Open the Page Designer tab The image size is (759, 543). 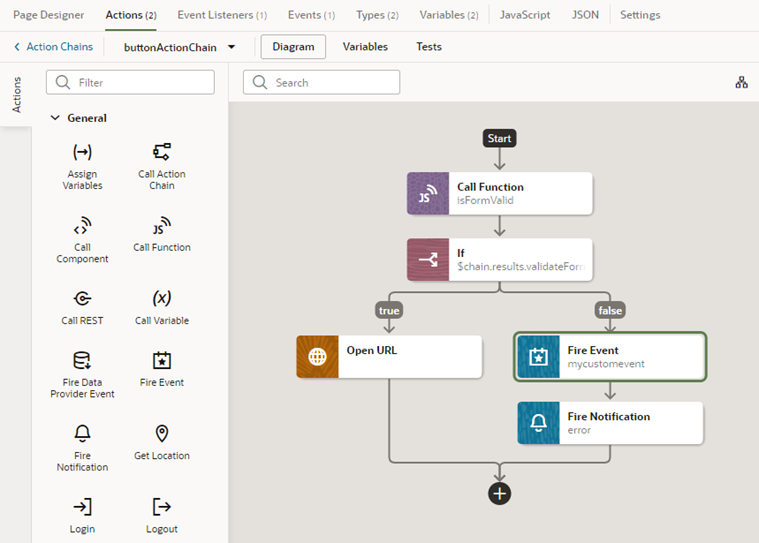(x=48, y=15)
